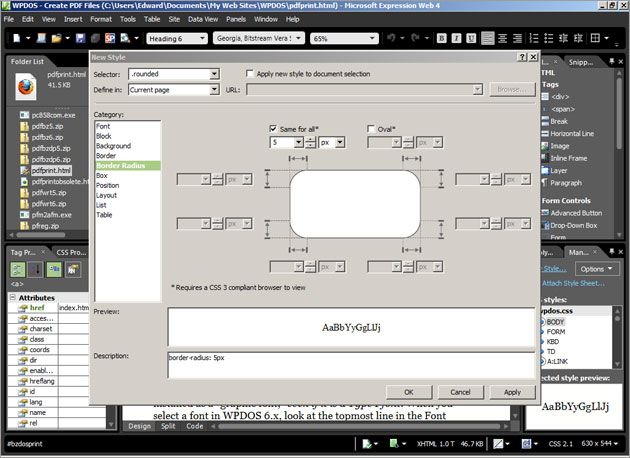
Task: Open the 65% font size dropdown
Action: [x=372, y=38]
